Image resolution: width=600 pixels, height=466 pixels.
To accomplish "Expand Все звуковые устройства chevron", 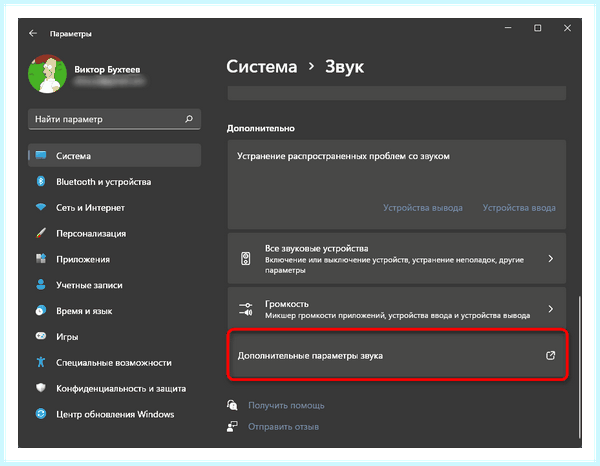I will point(550,259).
